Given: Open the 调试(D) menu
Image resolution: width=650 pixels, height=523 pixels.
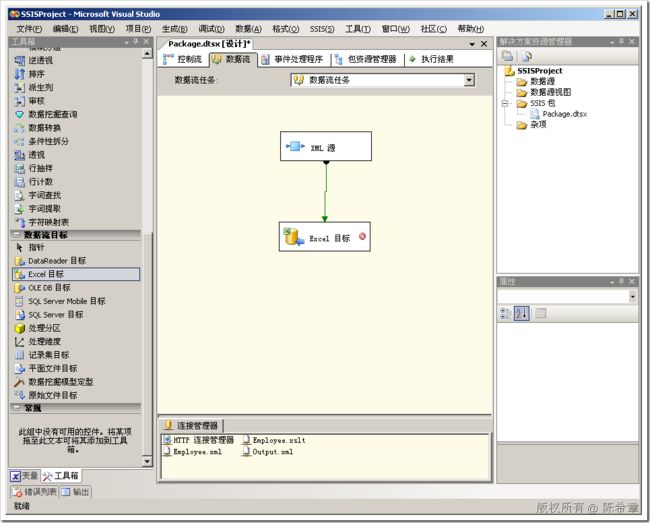Looking at the screenshot, I should [x=211, y=29].
